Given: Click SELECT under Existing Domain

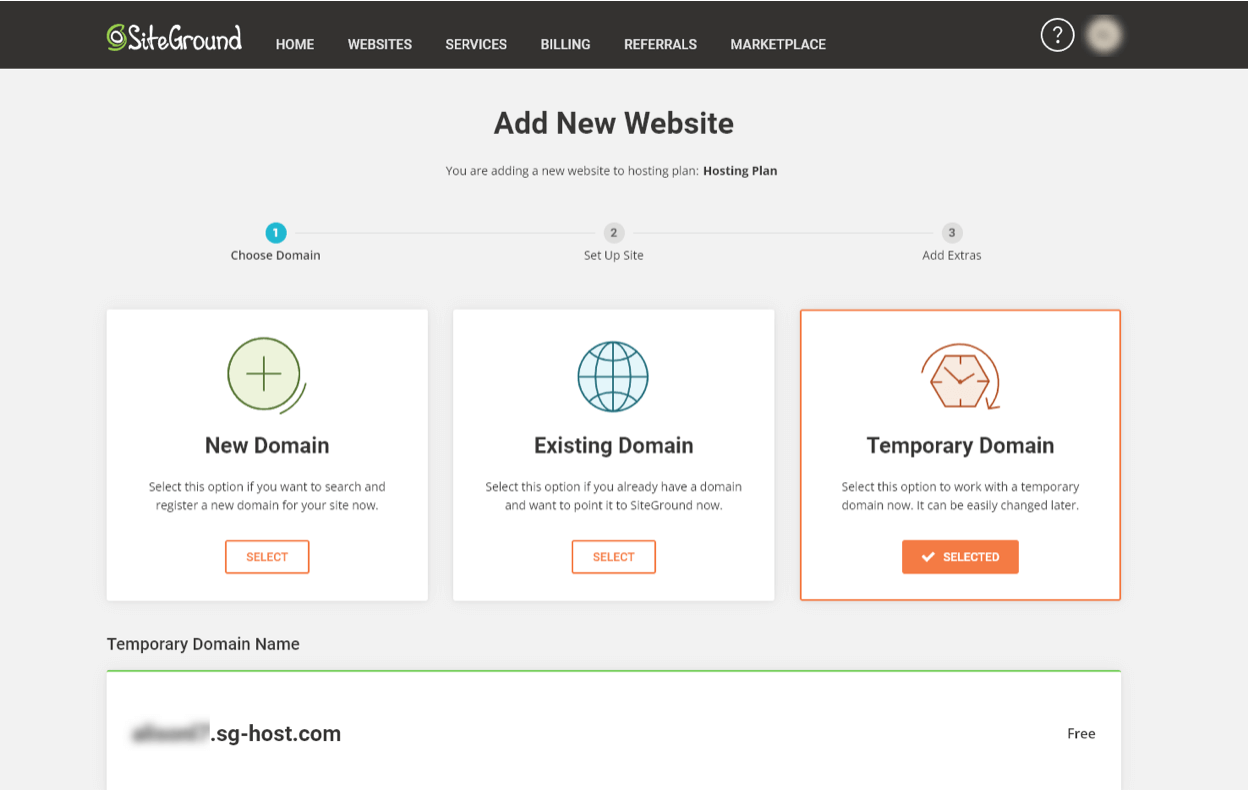Looking at the screenshot, I should click(x=613, y=557).
